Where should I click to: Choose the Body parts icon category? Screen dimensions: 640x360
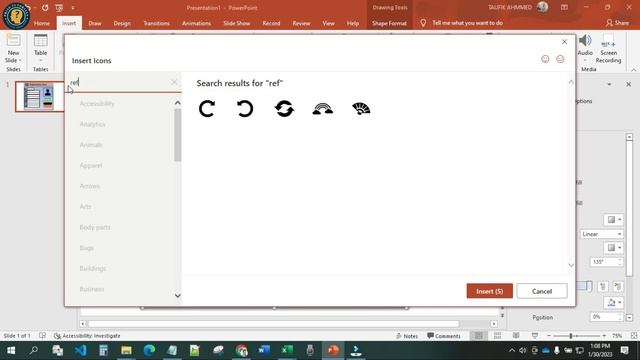pyautogui.click(x=95, y=227)
